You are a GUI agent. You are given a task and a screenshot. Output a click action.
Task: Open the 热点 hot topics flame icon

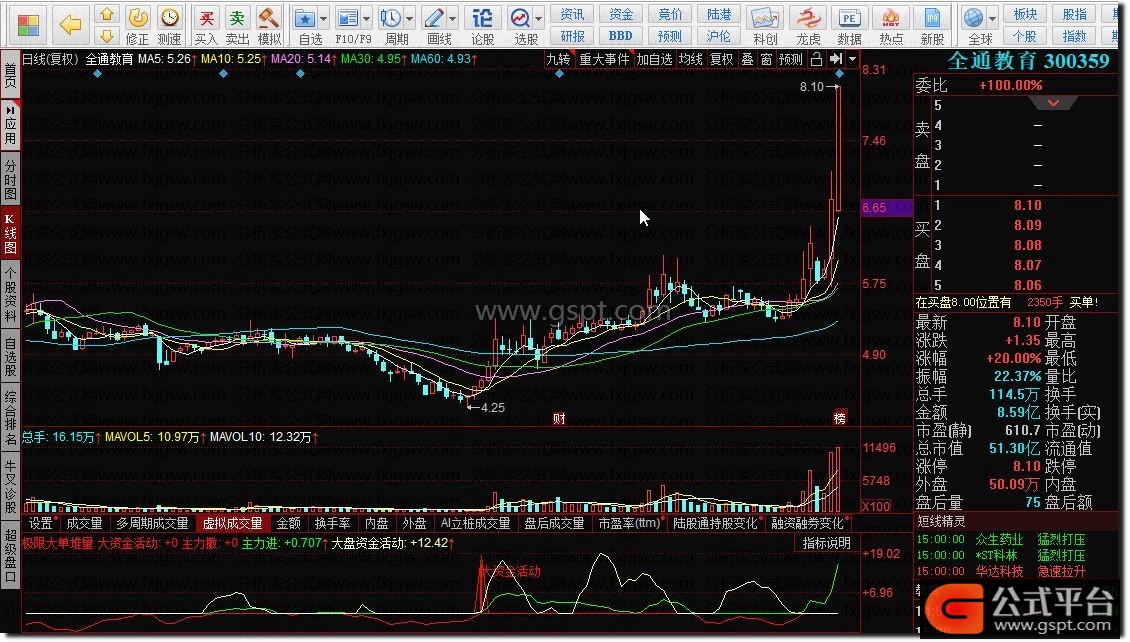click(x=891, y=26)
